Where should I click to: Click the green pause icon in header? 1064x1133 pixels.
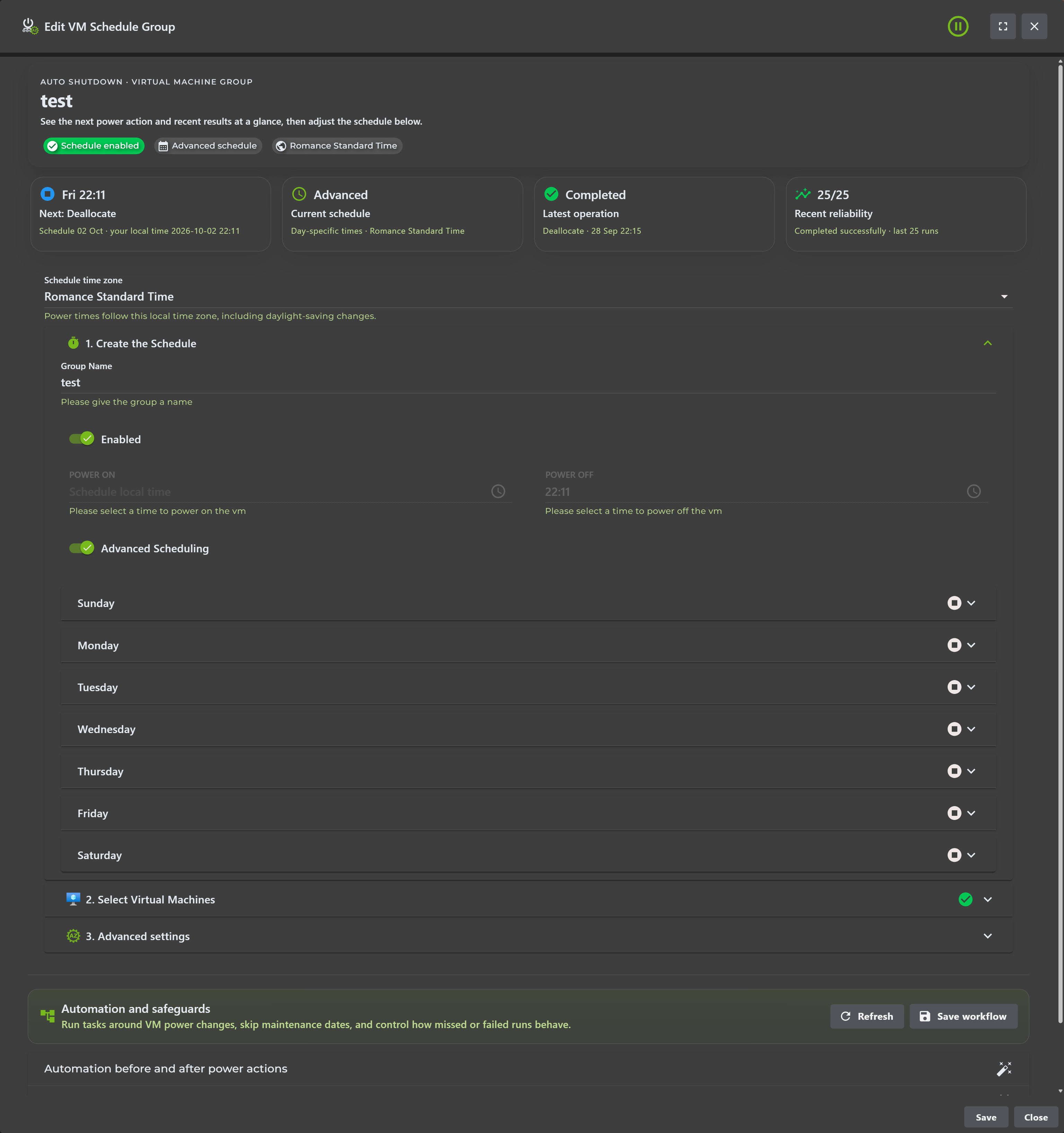tap(958, 26)
